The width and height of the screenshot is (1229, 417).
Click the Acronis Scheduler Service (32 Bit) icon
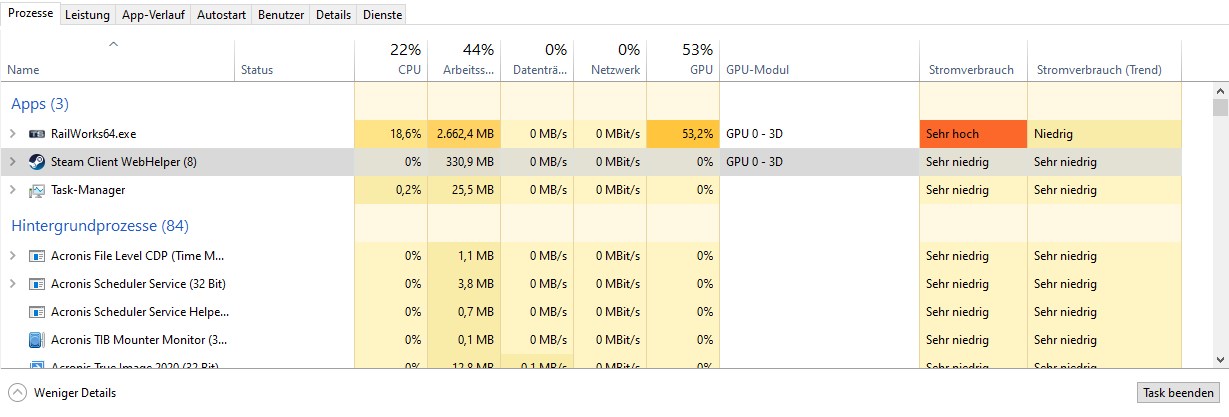[37, 284]
